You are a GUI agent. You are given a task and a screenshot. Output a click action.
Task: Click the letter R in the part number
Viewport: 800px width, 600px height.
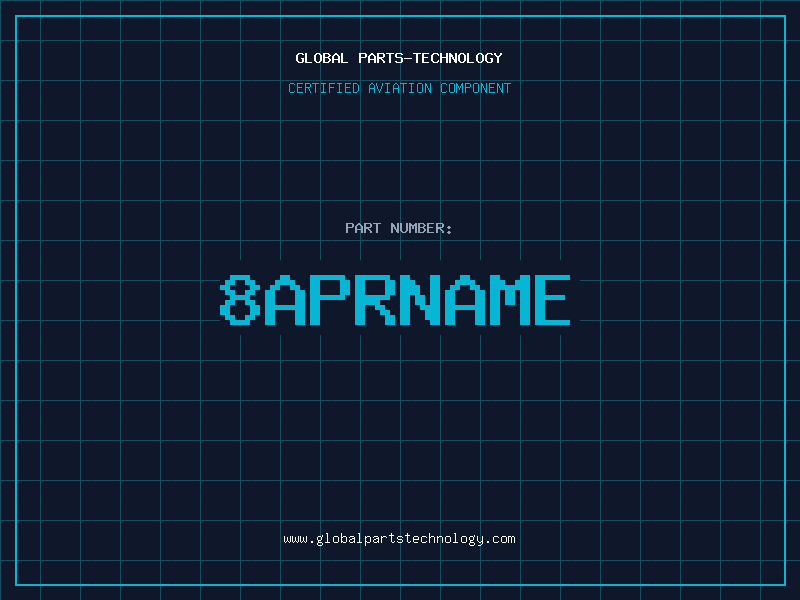(x=374, y=300)
